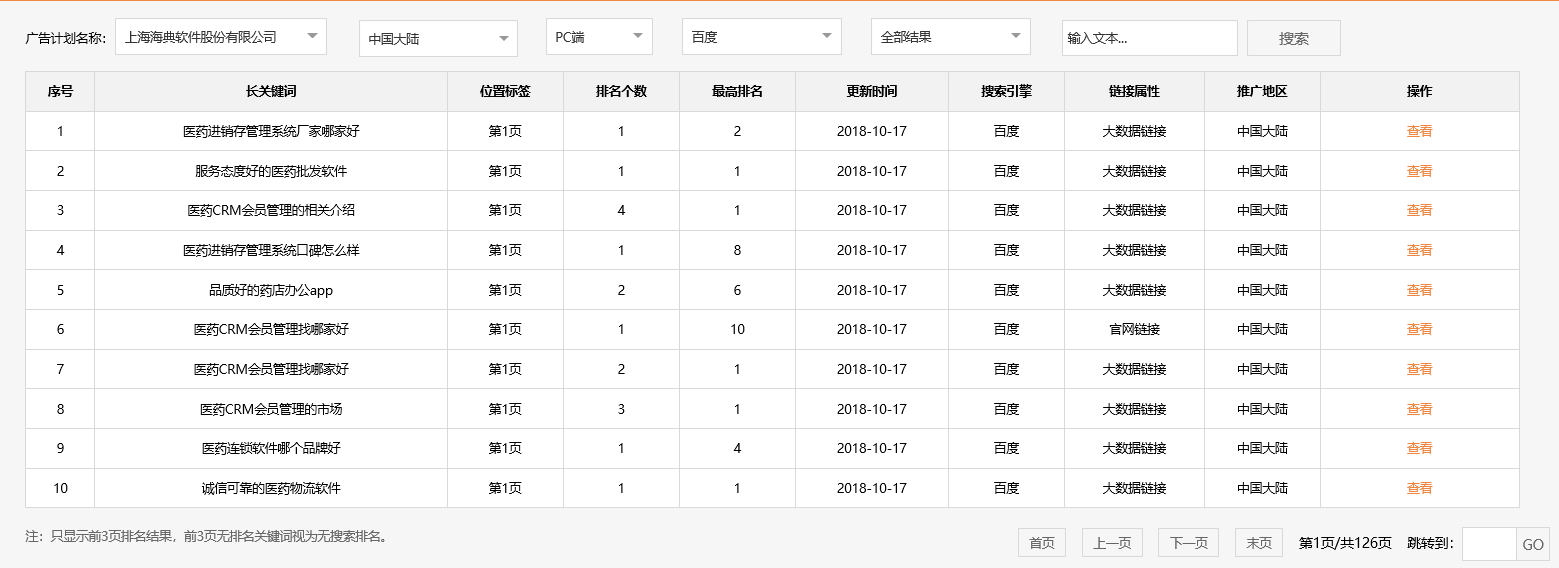
Task: Open 查看 for 品质好的药店办公app
Action: (x=1419, y=290)
